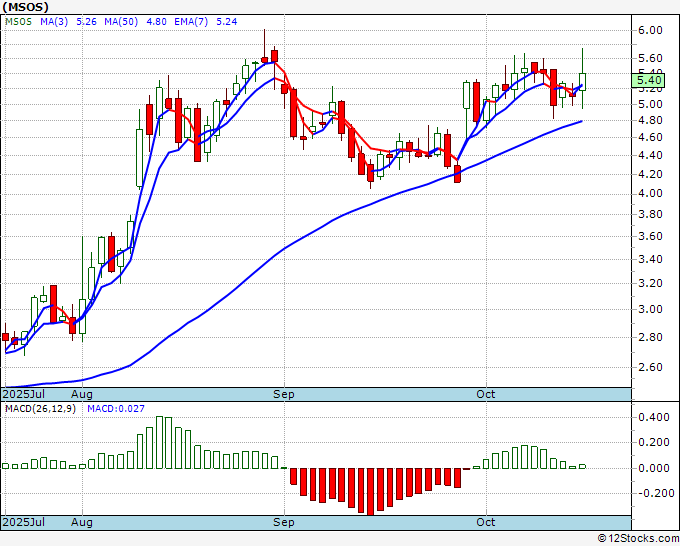Click Oct on the MACD time axis
680x546 pixels.
pyautogui.click(x=486, y=522)
